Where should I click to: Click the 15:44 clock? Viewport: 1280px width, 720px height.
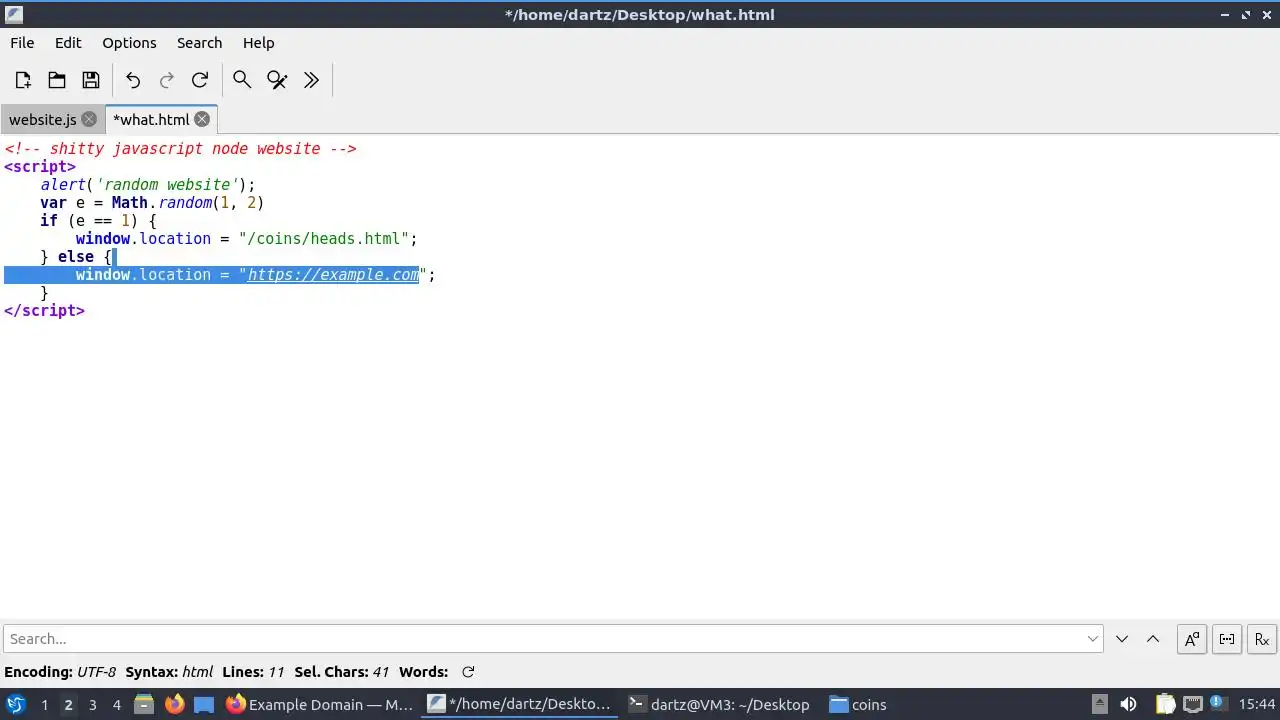pyautogui.click(x=1256, y=704)
